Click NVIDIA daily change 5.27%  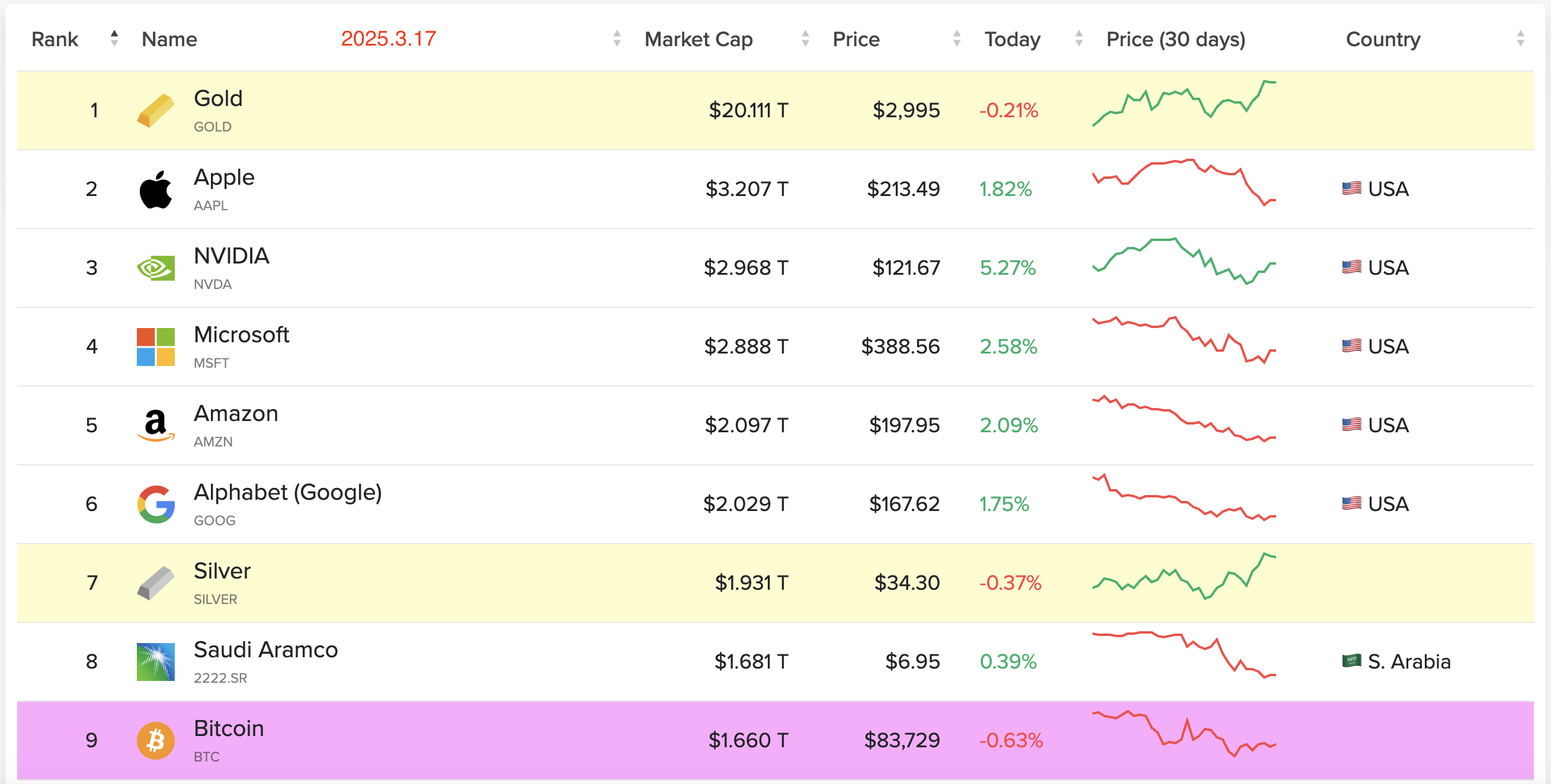pos(1008,268)
